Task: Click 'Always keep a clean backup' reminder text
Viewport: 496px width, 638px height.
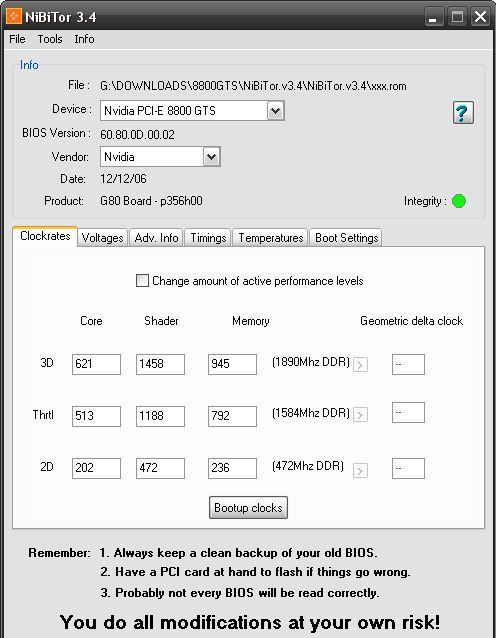Action: pyautogui.click(x=238, y=553)
